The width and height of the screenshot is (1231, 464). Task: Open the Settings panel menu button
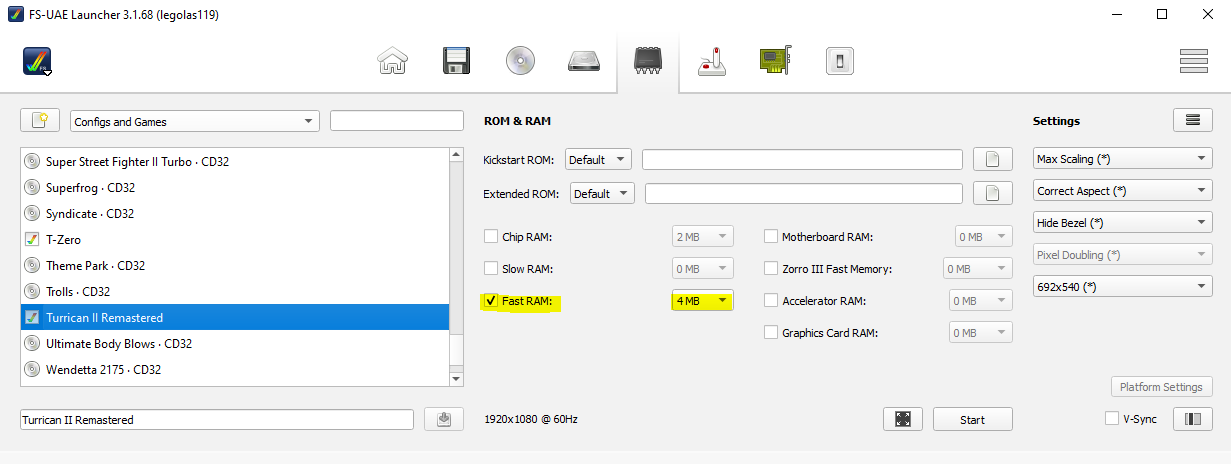(1192, 120)
